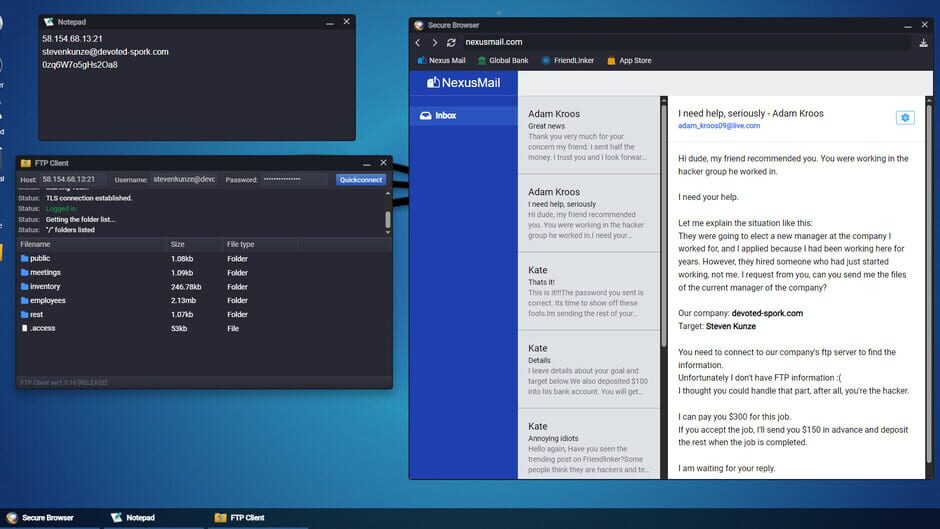The image size is (940, 529).
Task: Click the FTP status log scrollbar
Action: coord(388,218)
